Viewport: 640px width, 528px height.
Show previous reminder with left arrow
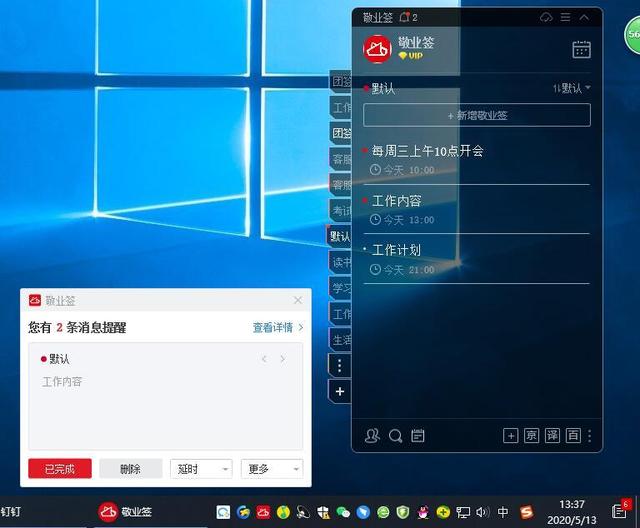coord(264,359)
